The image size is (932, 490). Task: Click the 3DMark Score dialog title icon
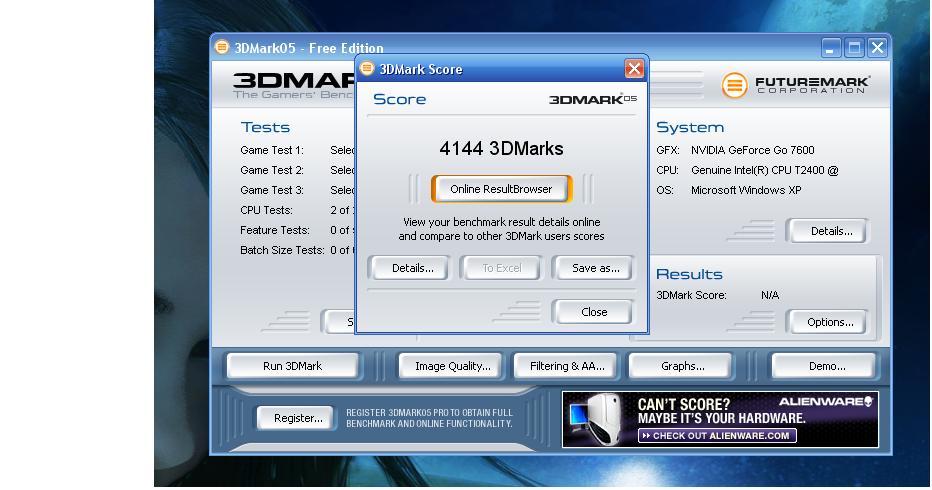[367, 68]
